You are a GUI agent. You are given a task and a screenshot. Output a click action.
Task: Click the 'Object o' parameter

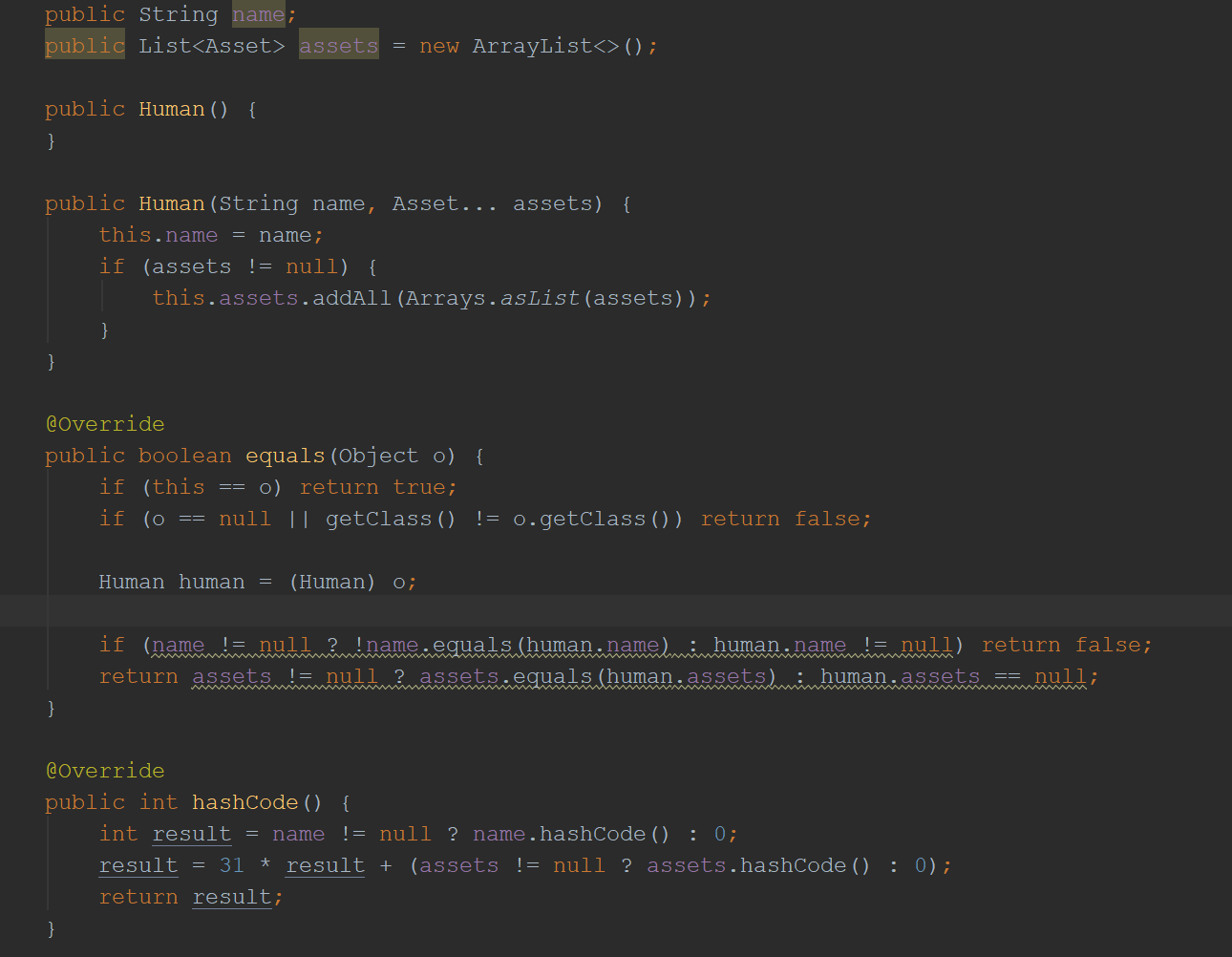[392, 456]
